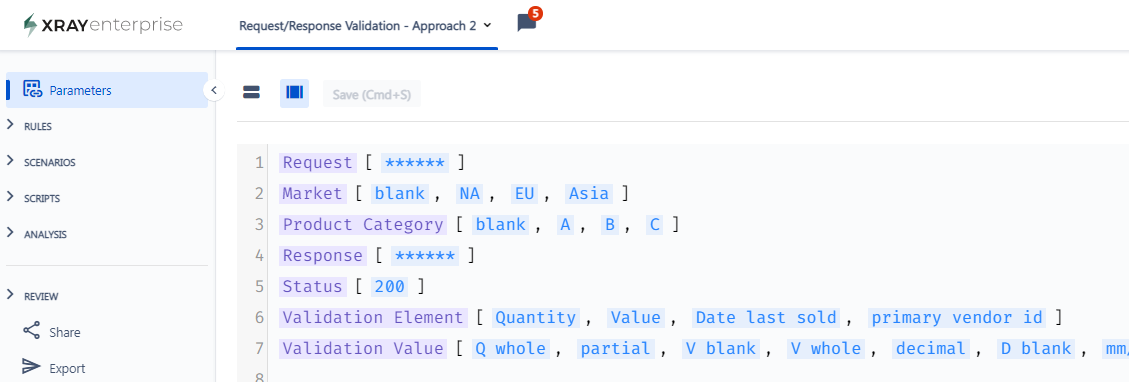Click the Market parameter name on line 2
This screenshot has width=1129, height=382.
coord(312,194)
